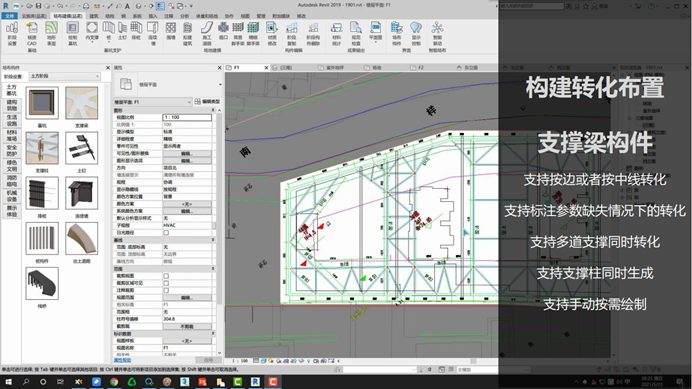Click the 材料统计 ribbon icon
This screenshot has width=692, height=389.
(x=337, y=34)
